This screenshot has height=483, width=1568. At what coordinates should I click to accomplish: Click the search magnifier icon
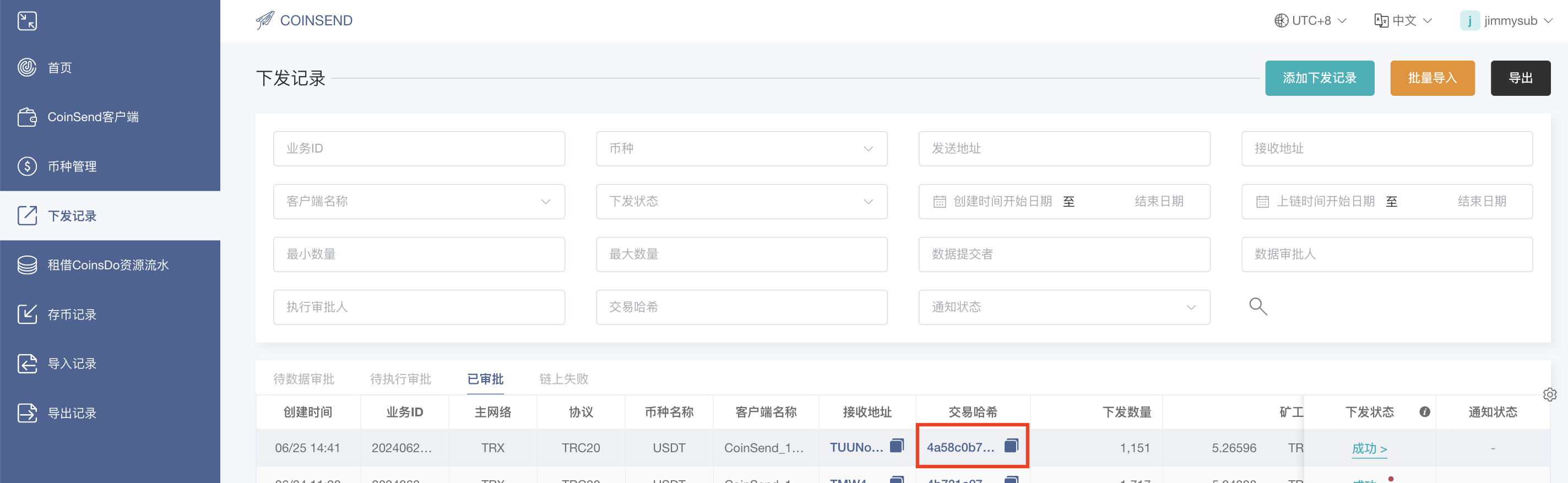click(x=1257, y=307)
